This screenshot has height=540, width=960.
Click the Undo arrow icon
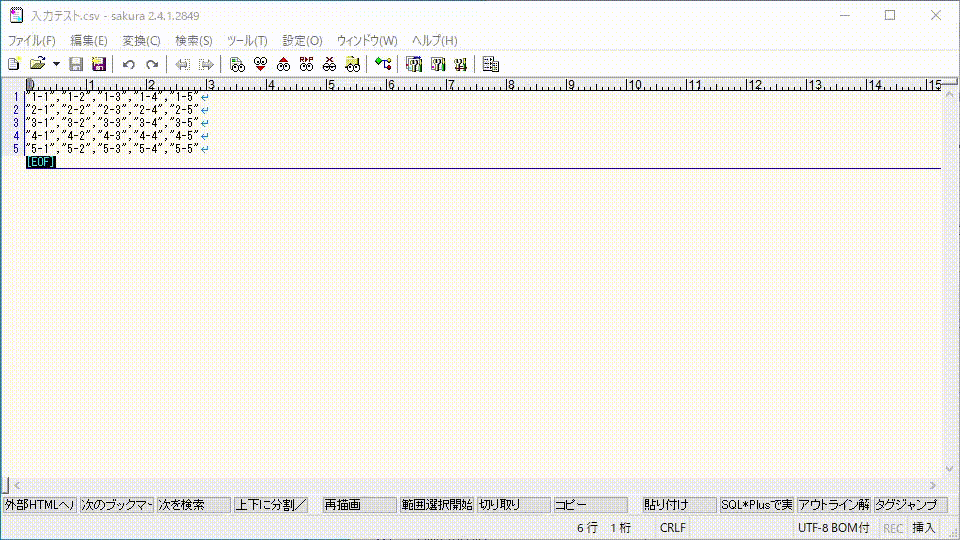point(129,64)
